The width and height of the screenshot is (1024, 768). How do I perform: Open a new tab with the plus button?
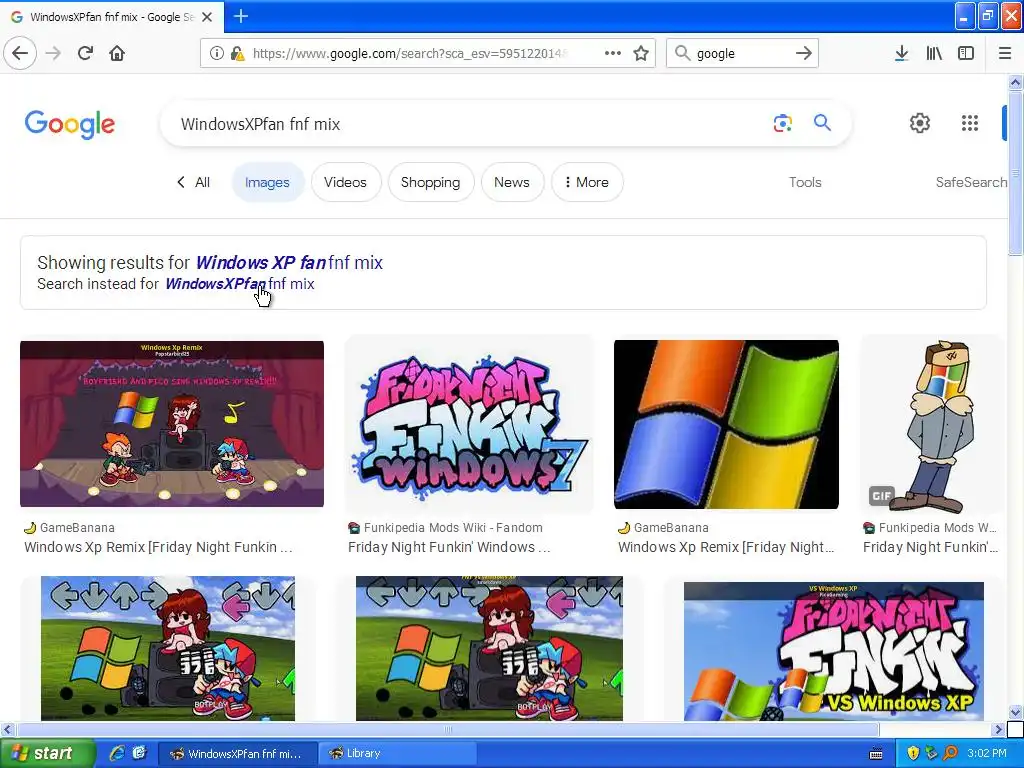(x=240, y=16)
